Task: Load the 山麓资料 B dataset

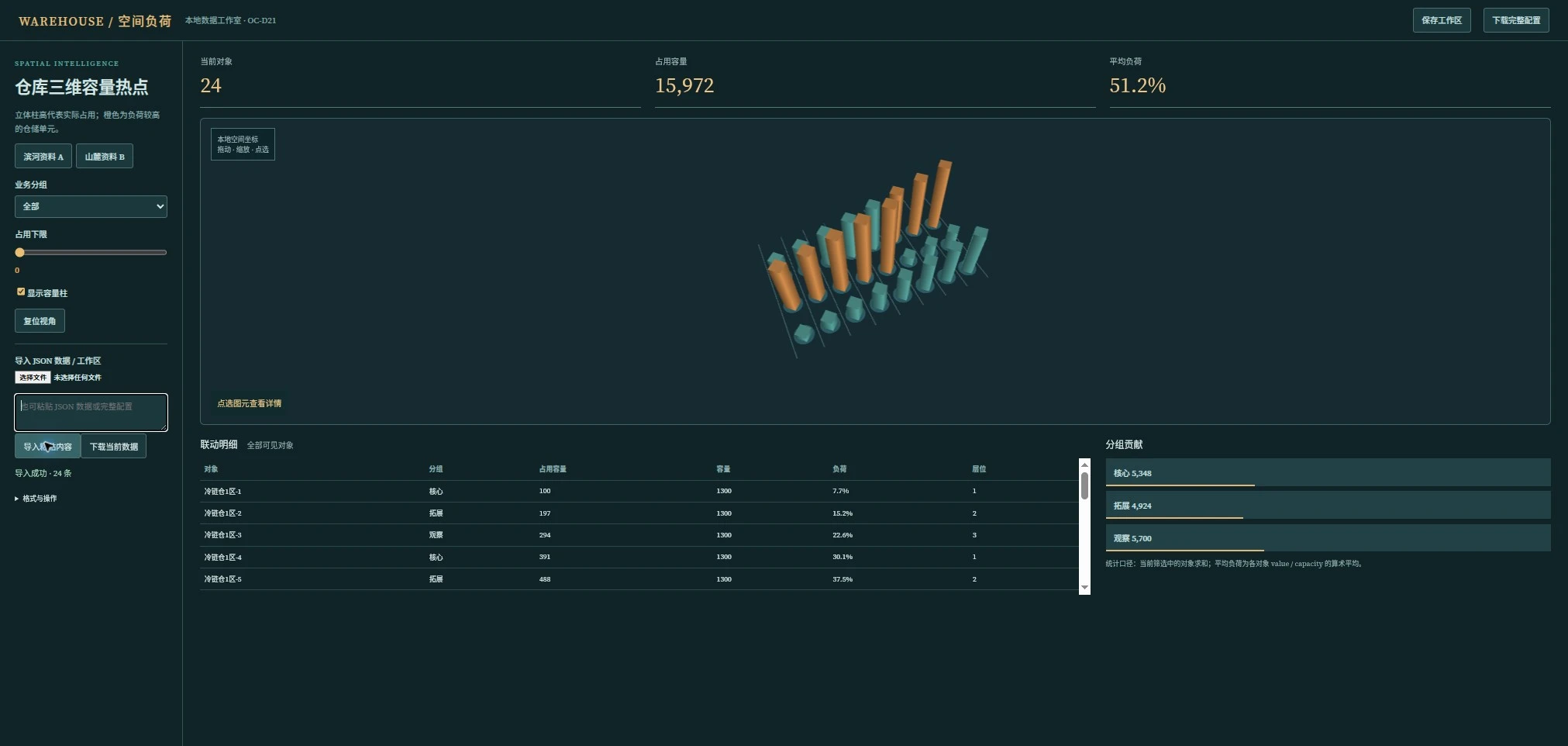Action: [105, 156]
